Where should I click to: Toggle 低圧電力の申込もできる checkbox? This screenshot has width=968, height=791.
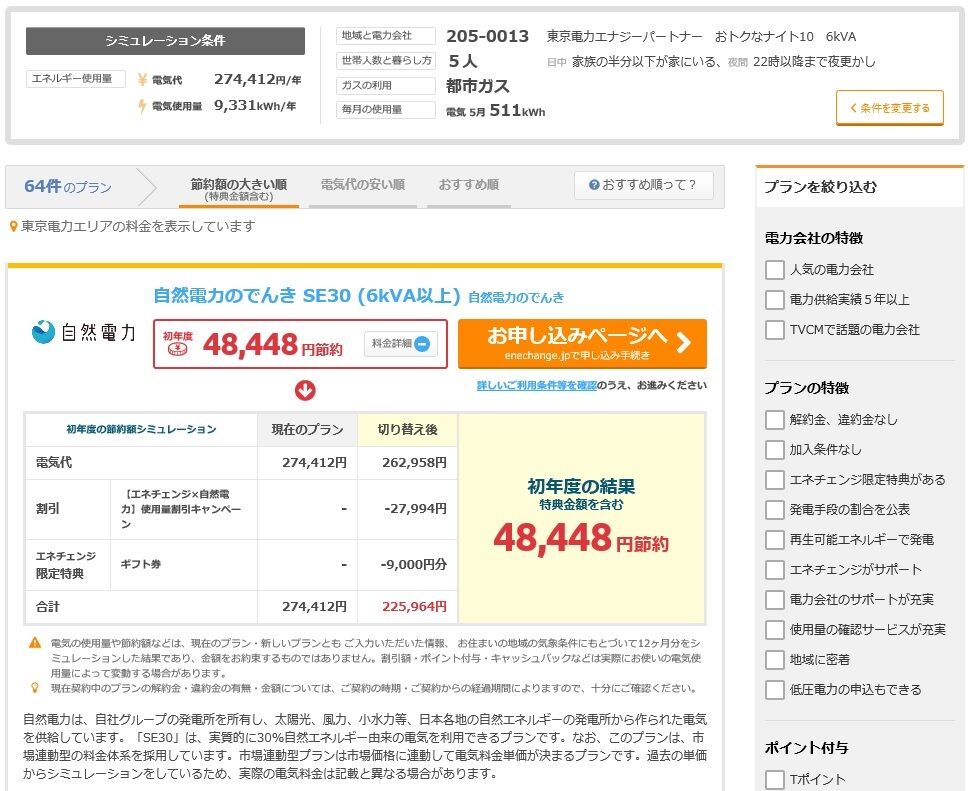pyautogui.click(x=775, y=690)
